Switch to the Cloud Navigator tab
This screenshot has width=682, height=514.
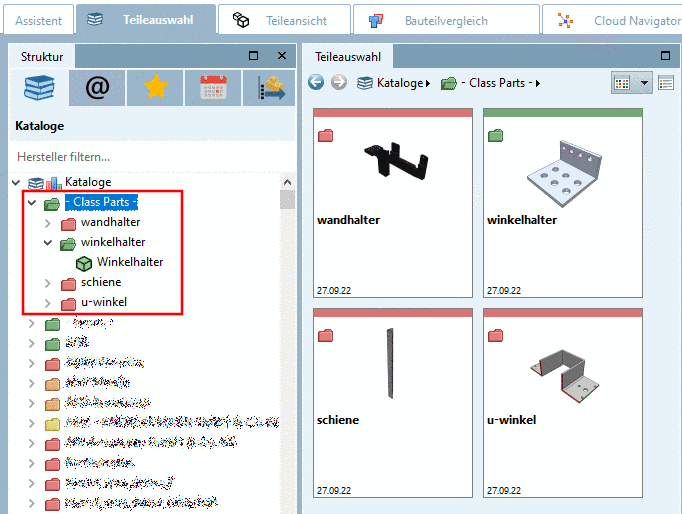(x=612, y=20)
